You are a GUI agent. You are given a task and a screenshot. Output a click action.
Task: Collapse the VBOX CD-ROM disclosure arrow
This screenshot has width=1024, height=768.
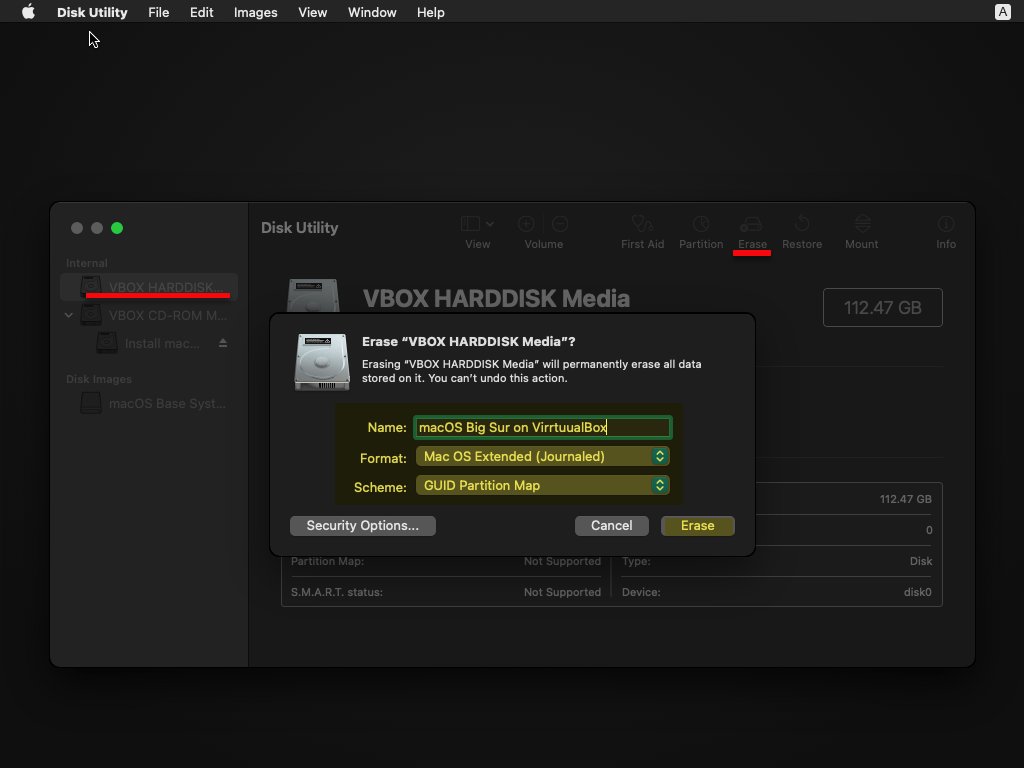pyautogui.click(x=69, y=315)
